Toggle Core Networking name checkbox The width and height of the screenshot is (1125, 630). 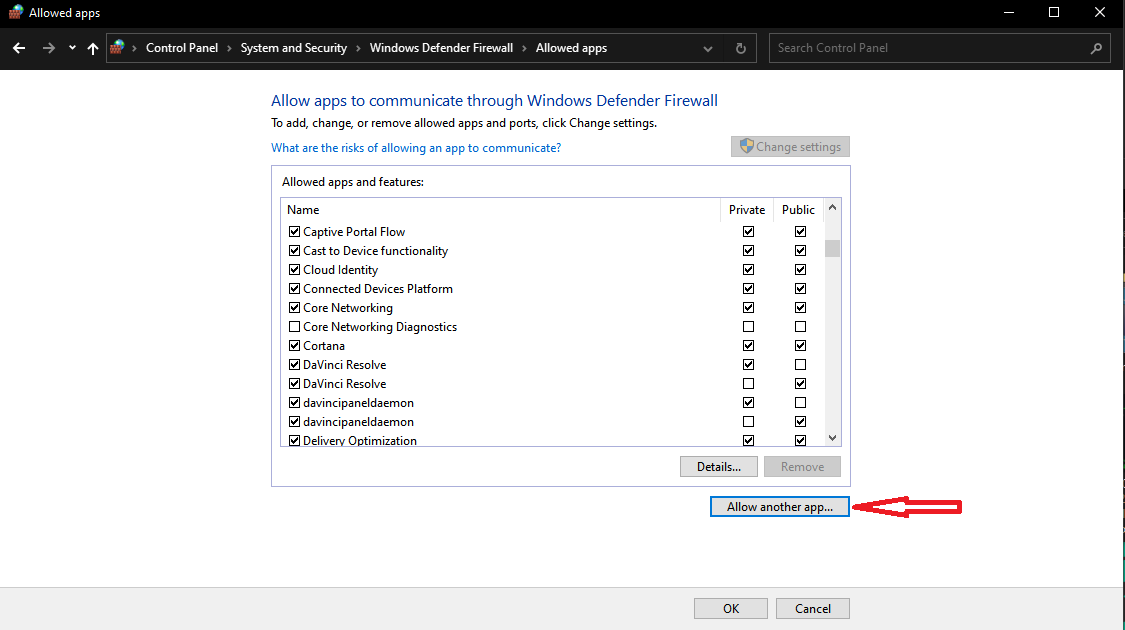[x=294, y=308]
